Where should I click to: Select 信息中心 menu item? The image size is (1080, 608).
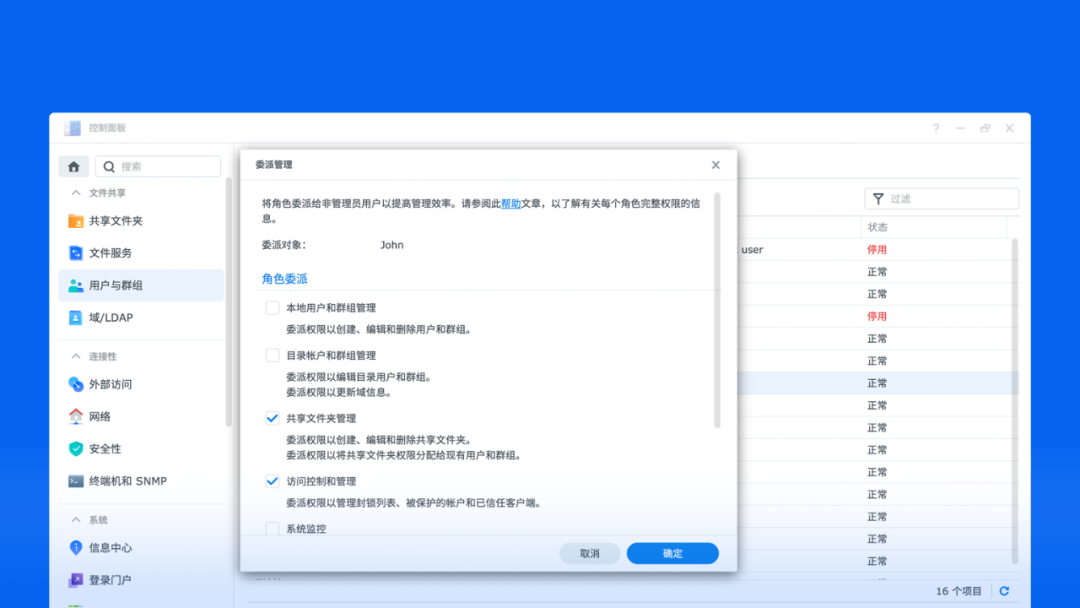tap(110, 548)
